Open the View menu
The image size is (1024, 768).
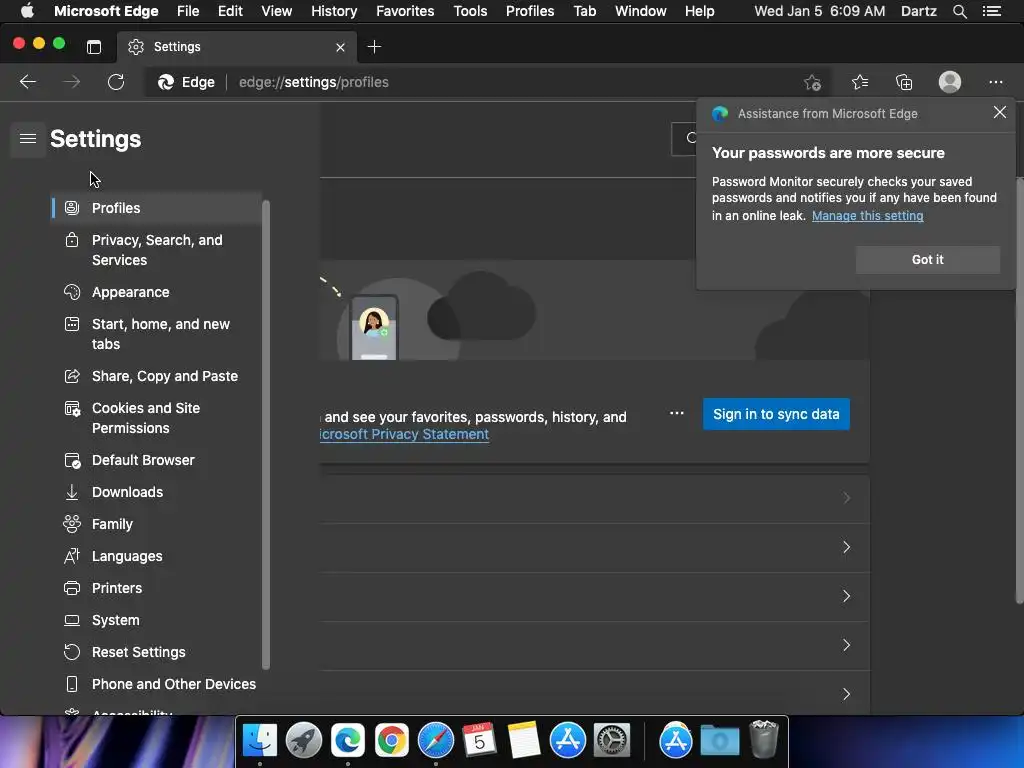tap(276, 11)
